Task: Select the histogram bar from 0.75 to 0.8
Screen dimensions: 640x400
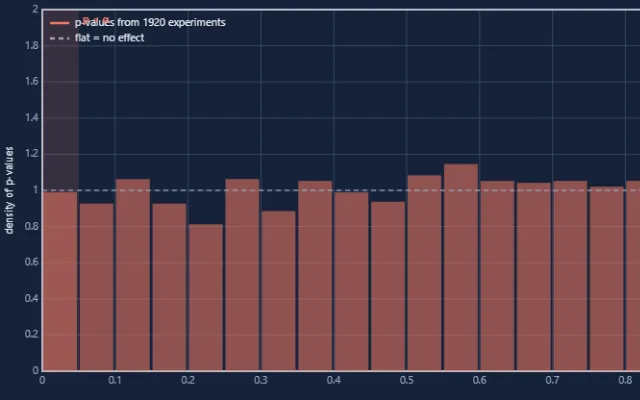Action: coord(607,278)
